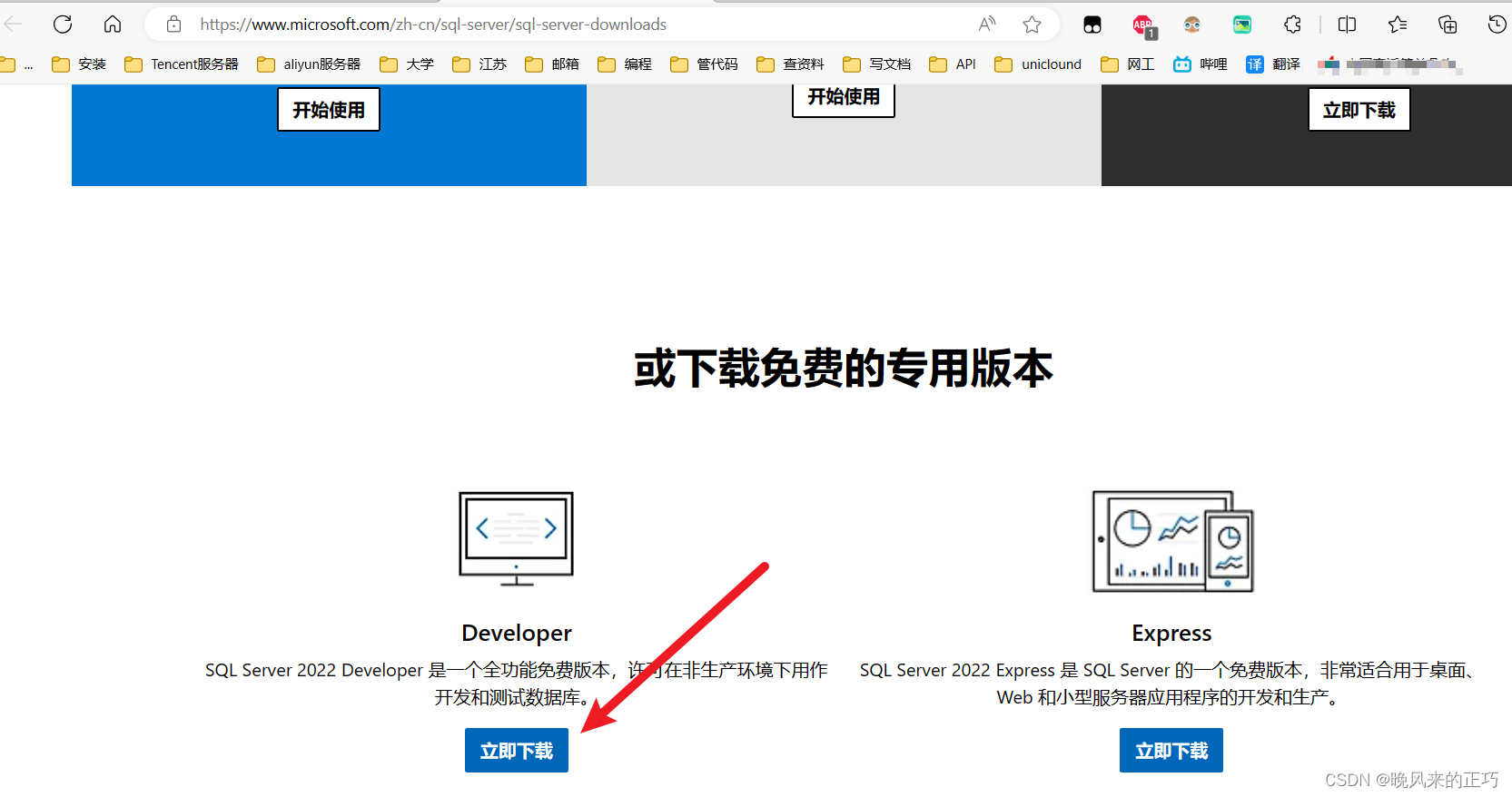Screen dimensions: 1512x797
Task: Open the aliyun服务器 bookmarks folder
Action: tap(309, 64)
